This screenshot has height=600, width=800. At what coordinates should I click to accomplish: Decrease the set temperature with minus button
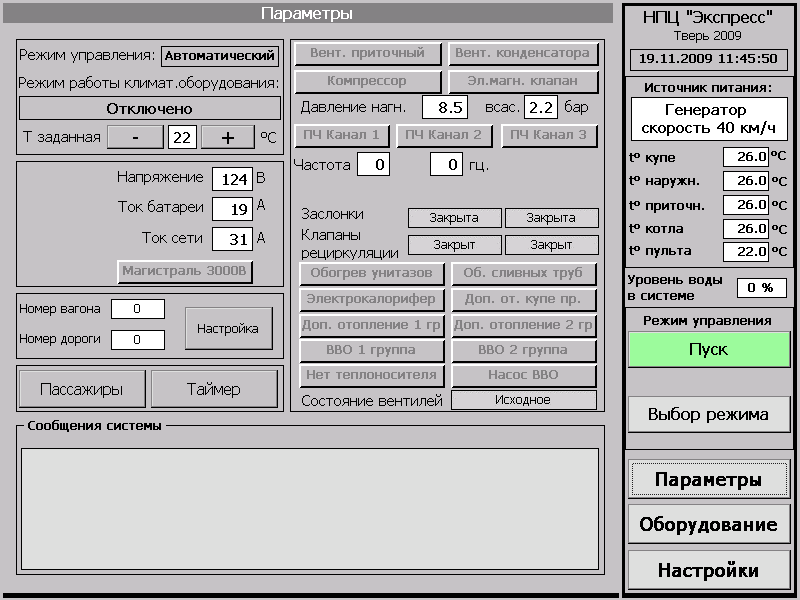click(134, 137)
